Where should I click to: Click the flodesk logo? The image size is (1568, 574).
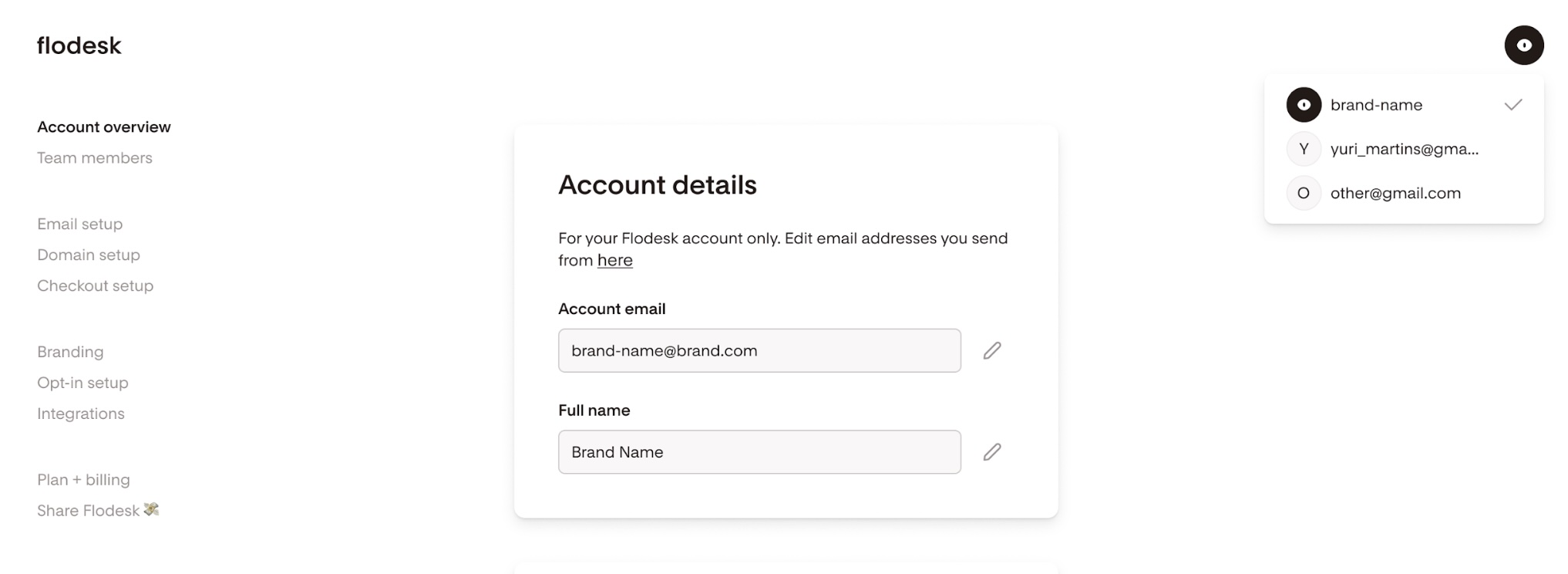click(79, 46)
